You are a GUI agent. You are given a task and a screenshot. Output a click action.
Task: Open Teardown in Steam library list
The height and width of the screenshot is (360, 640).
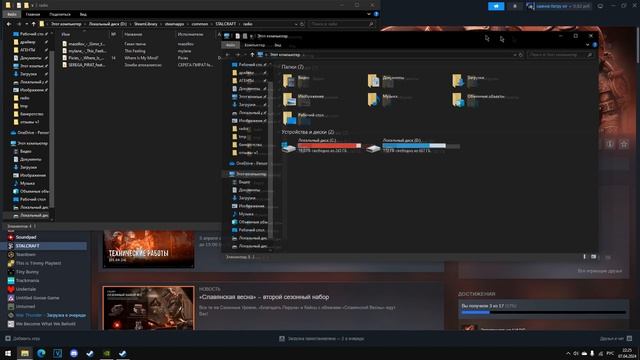point(25,254)
